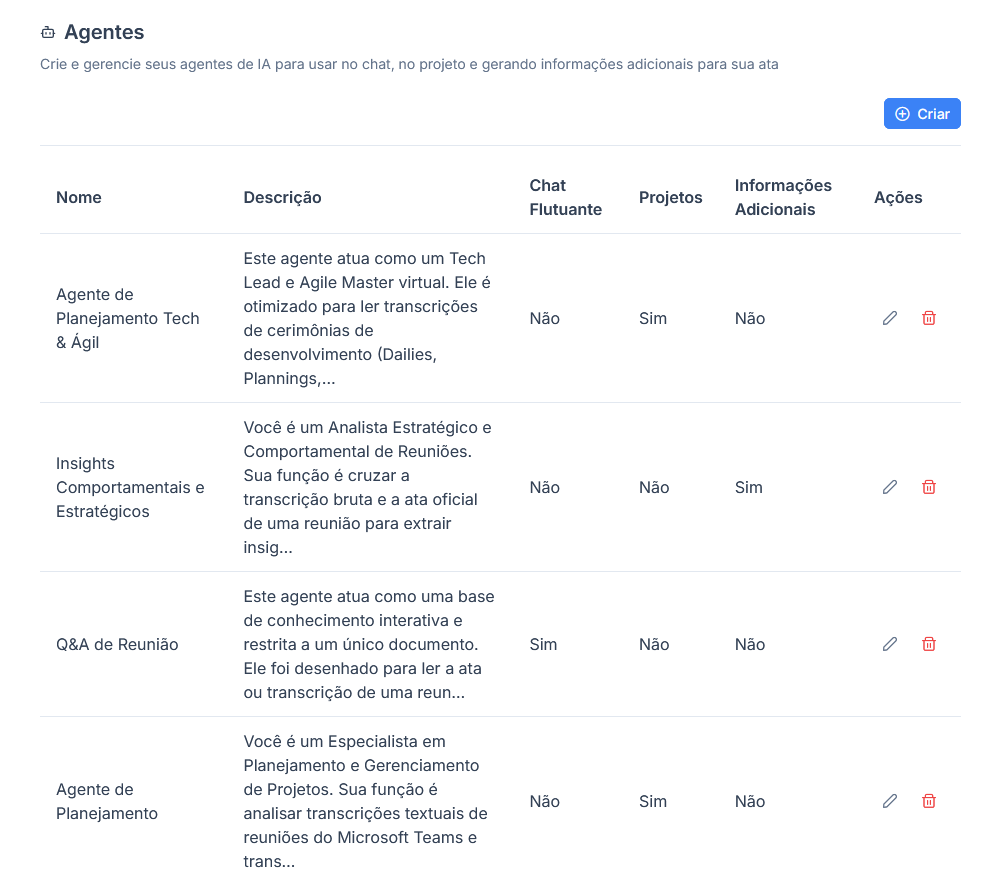Viewport: 999px width, 871px height.
Task: Click the trash icon for Q&A de Reunião
Action: pos(928,644)
